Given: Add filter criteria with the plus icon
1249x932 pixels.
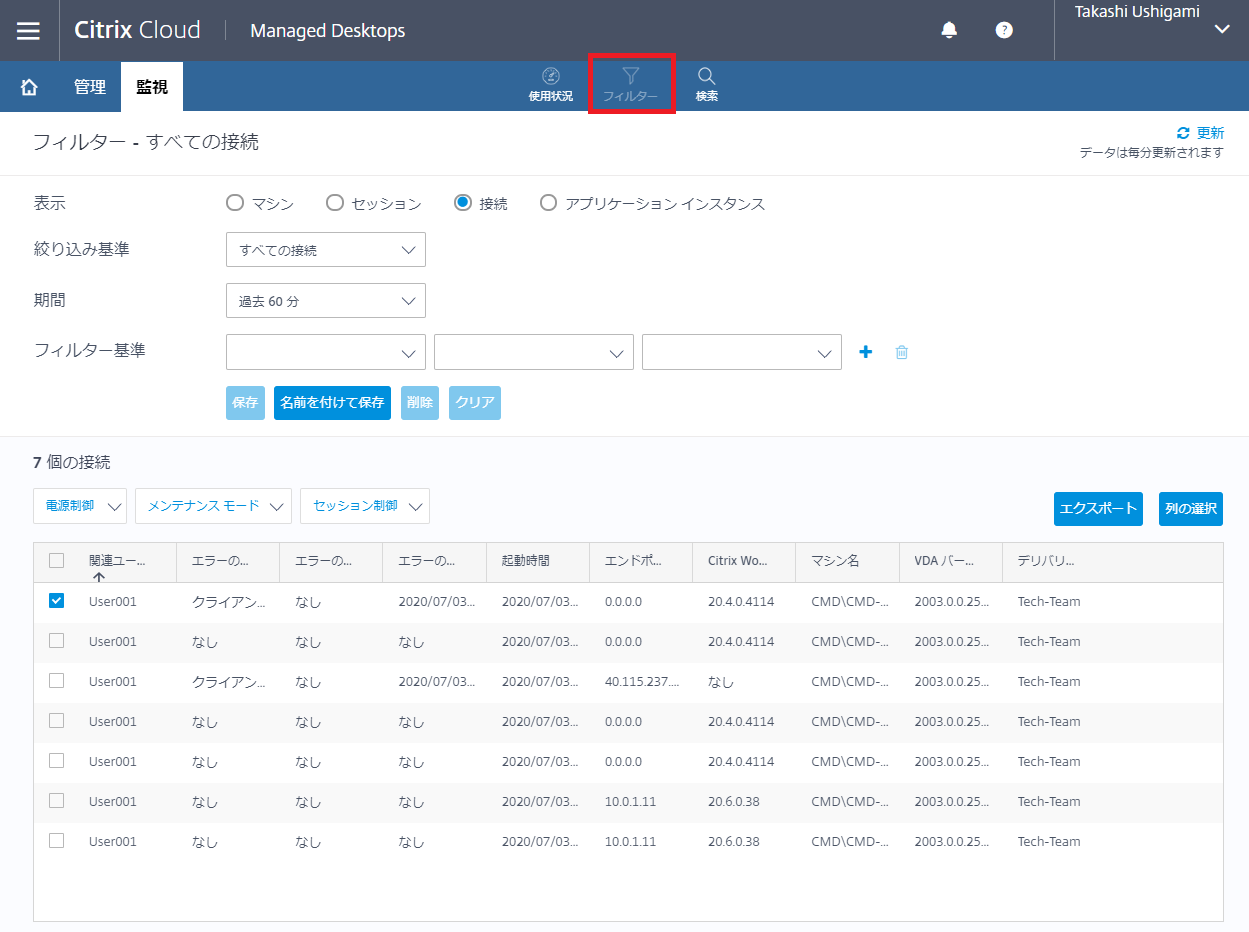Looking at the screenshot, I should [865, 352].
